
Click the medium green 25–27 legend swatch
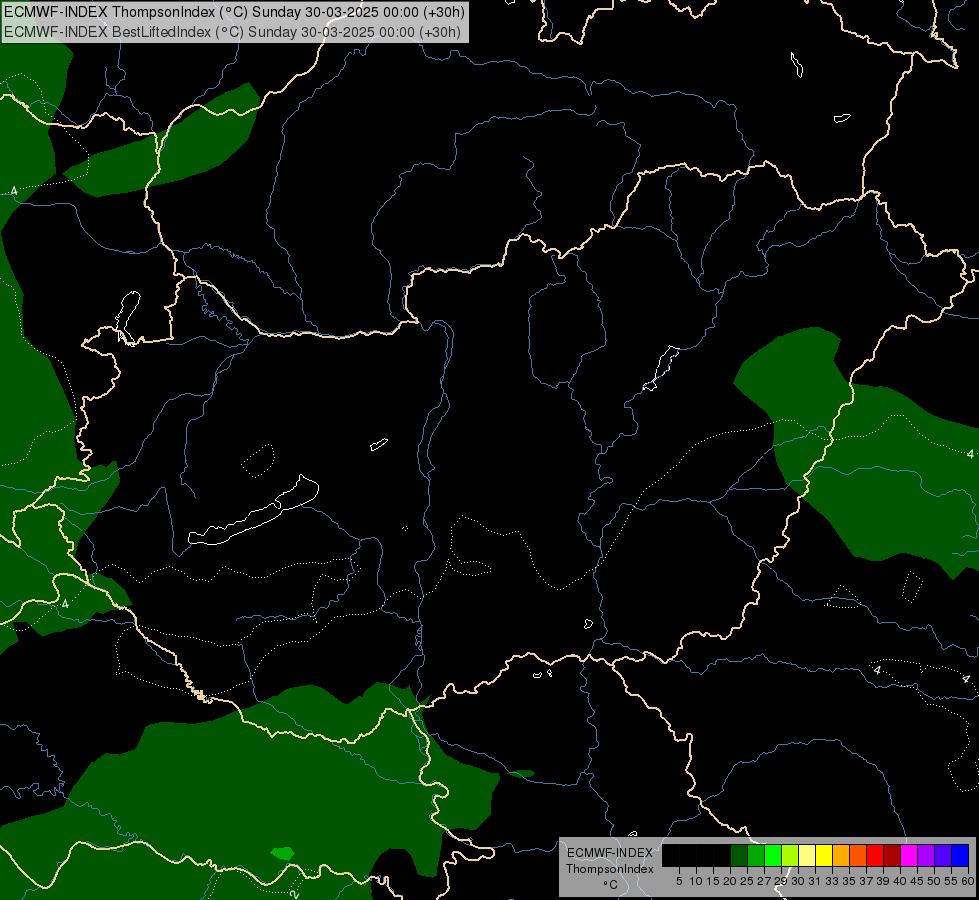(756, 855)
